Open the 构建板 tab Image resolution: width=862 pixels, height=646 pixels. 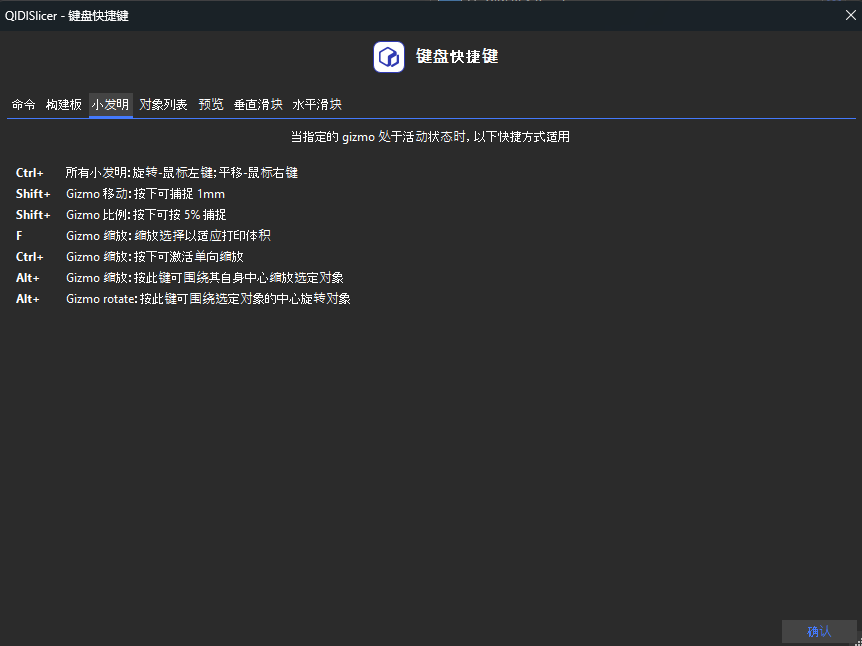pyautogui.click(x=64, y=104)
